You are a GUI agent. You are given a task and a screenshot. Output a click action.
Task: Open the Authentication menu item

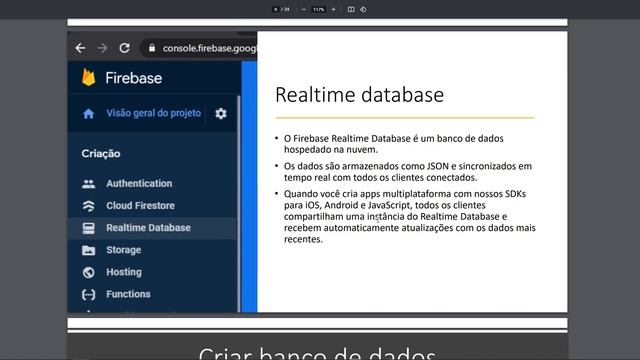pyautogui.click(x=139, y=184)
